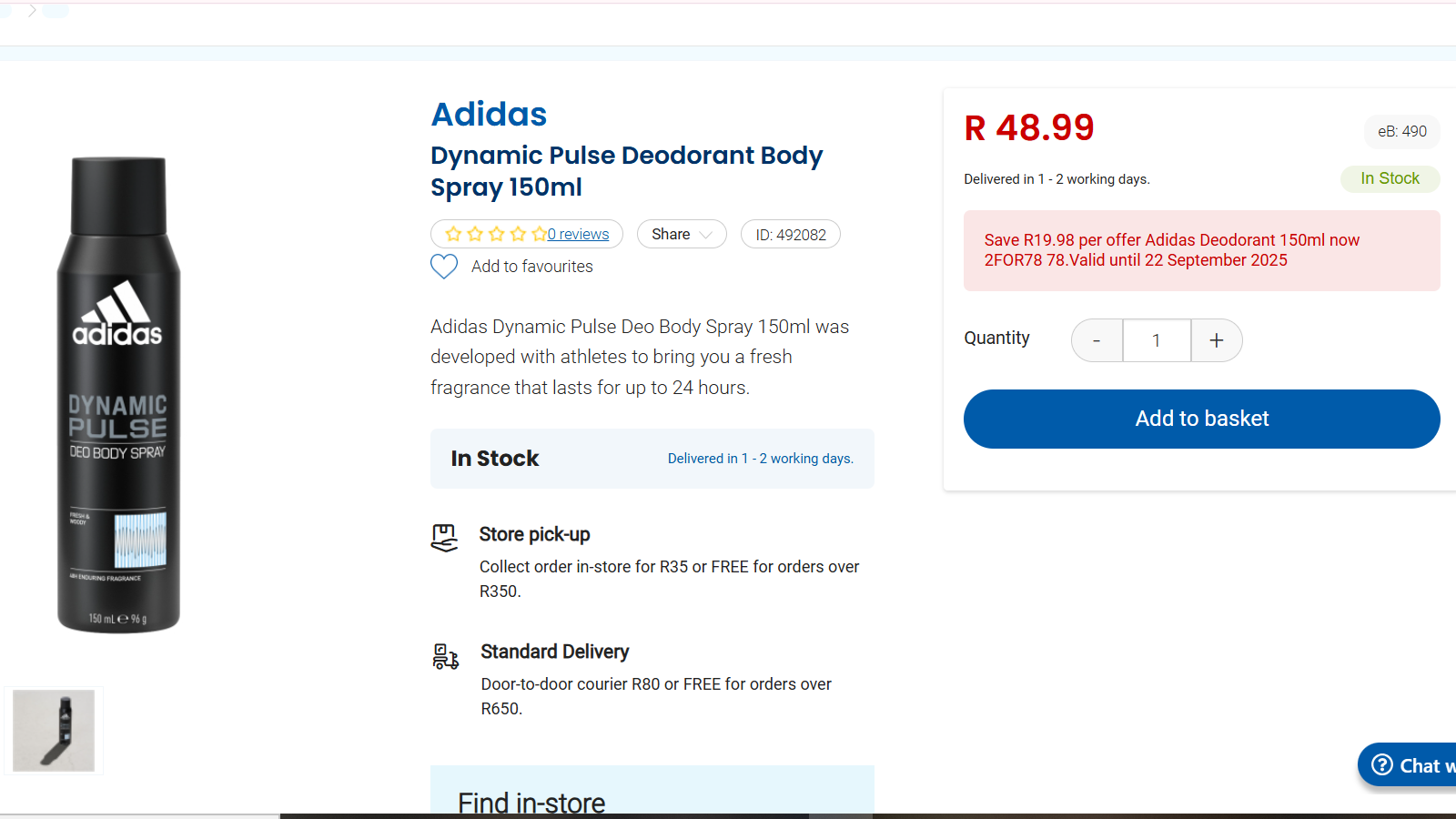The image size is (1456, 819).
Task: Click the quantity number field
Action: (x=1157, y=340)
